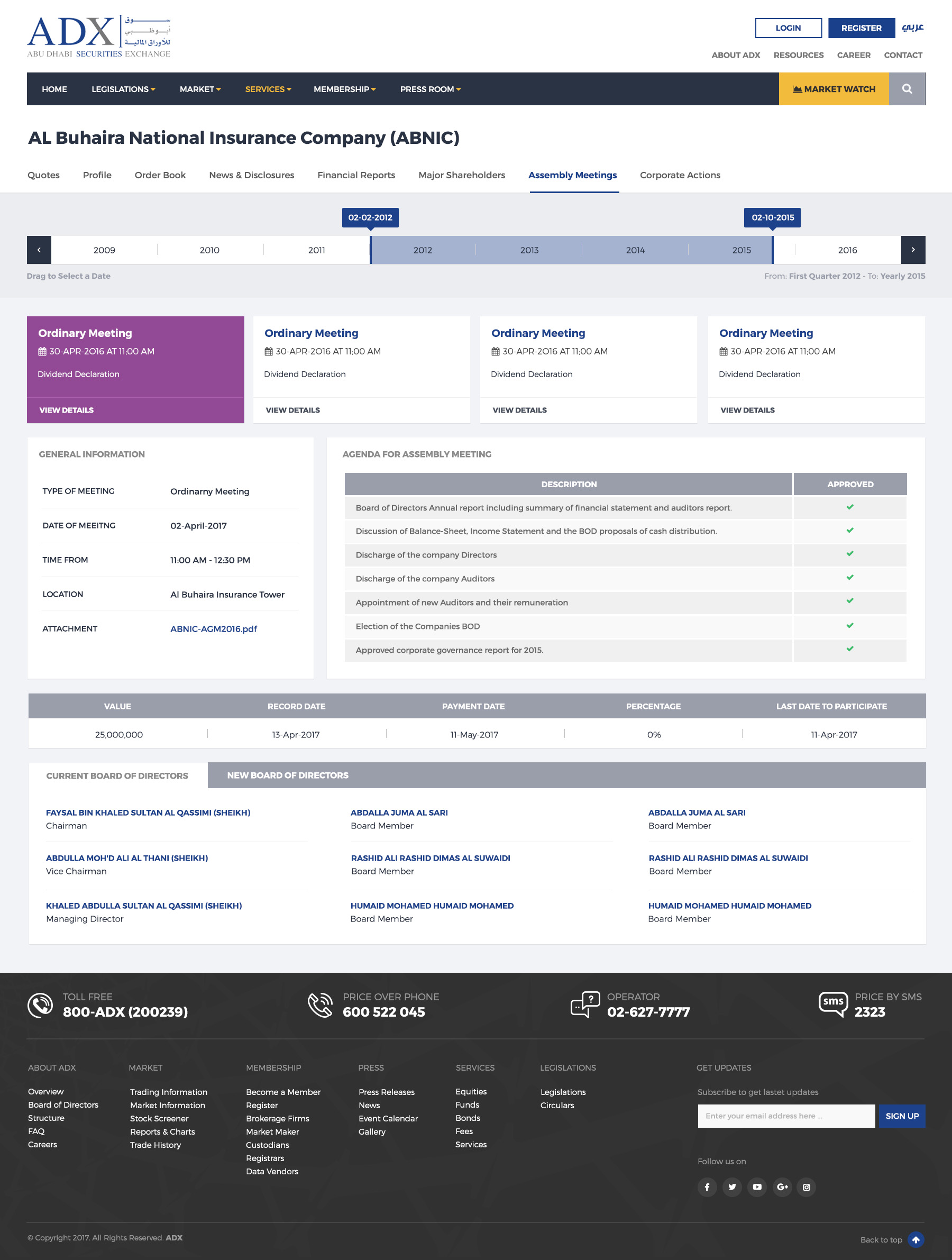Open the Facebook social icon in footer

(707, 1187)
